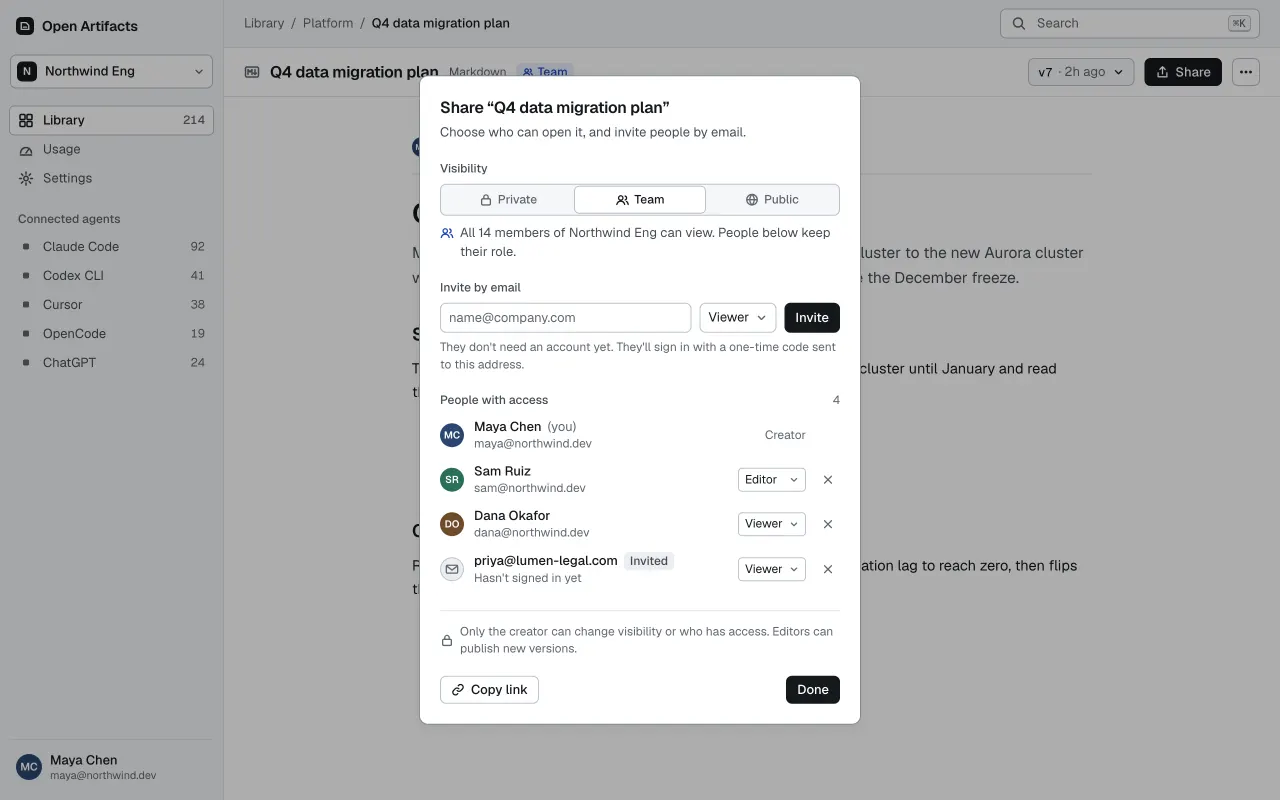
Task: Change Dana Okafor's Viewer role
Action: coord(772,524)
